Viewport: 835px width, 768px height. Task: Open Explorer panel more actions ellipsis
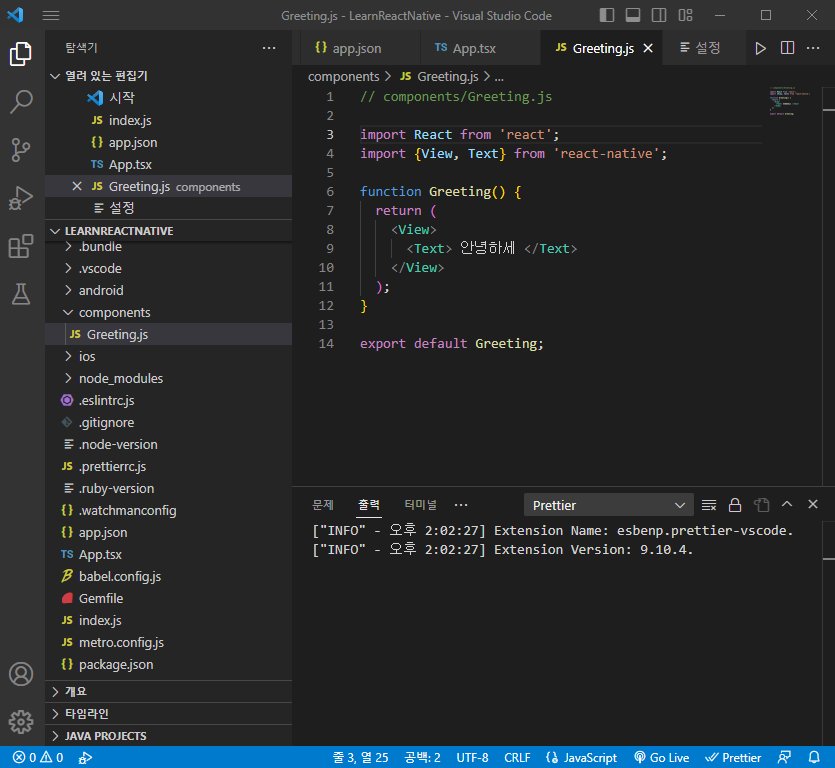269,48
